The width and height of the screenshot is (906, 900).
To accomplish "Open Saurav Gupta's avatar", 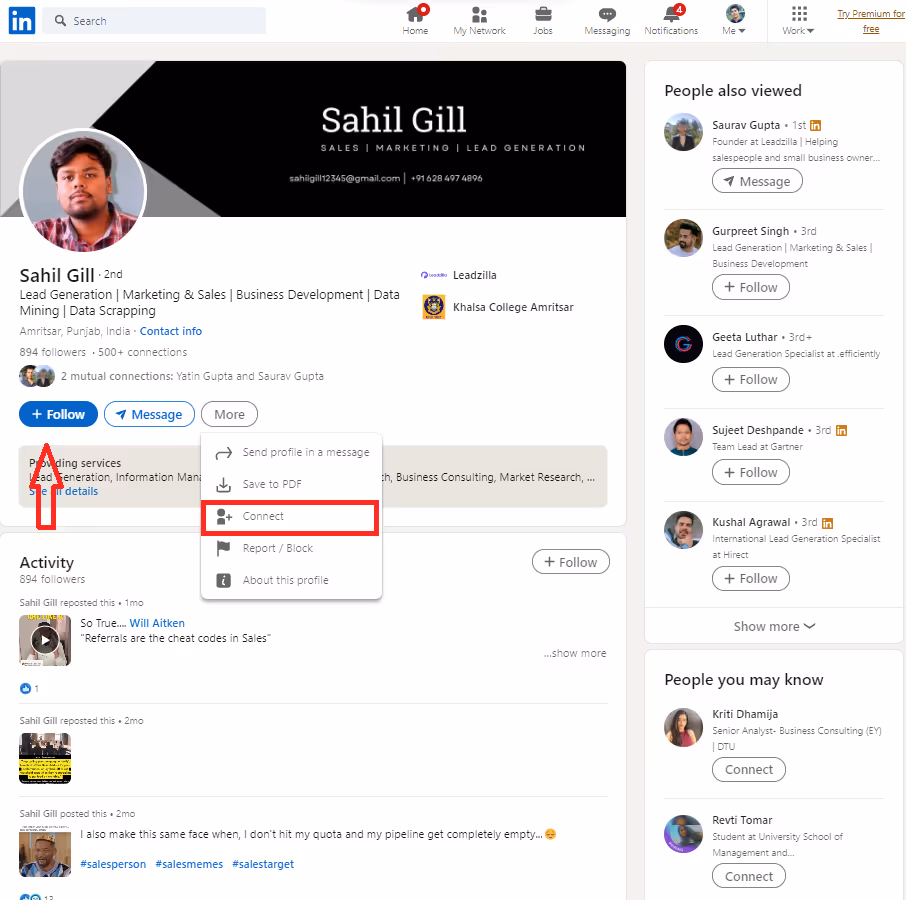I will (x=684, y=132).
